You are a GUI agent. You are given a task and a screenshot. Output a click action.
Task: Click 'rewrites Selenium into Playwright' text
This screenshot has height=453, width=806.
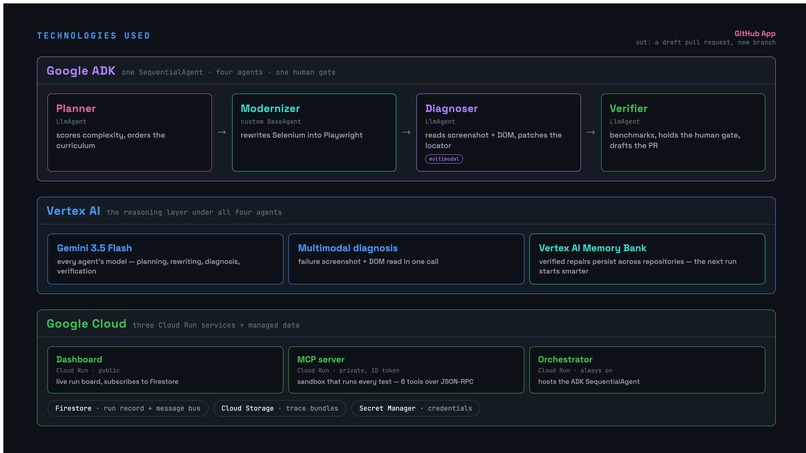(302, 135)
